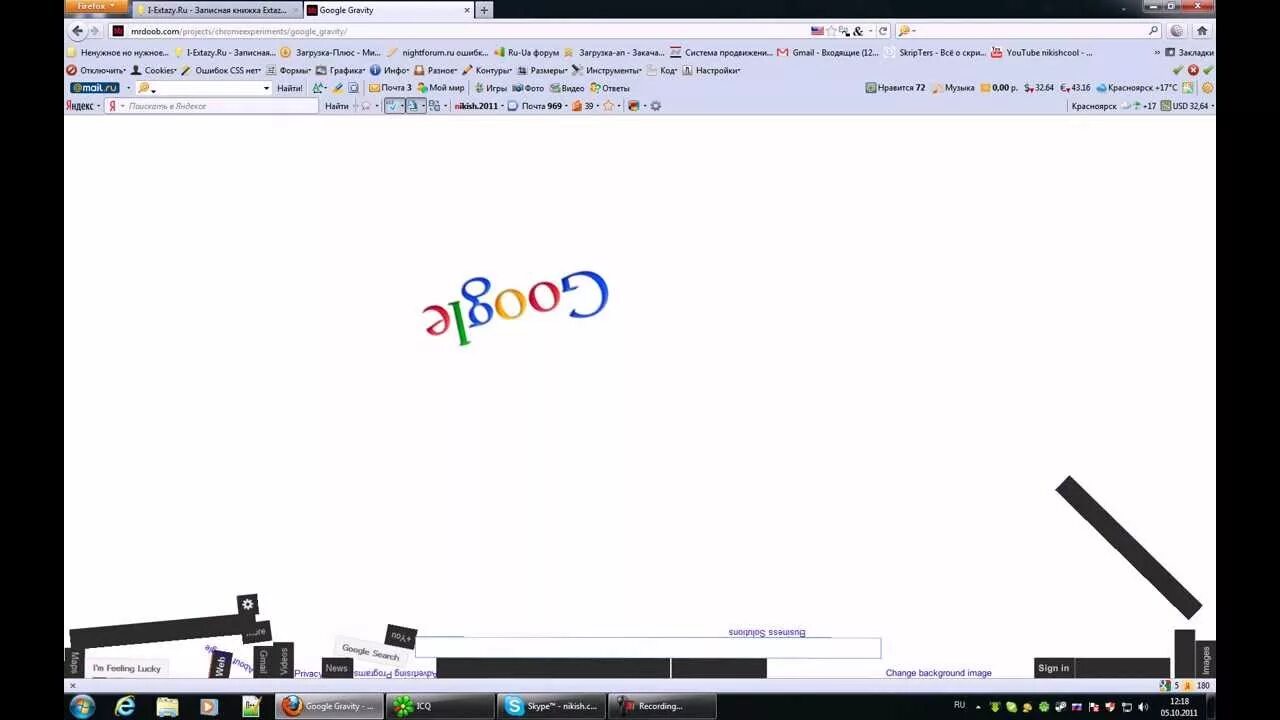
Task: Click the I'm Feeling Lucky button
Action: [127, 668]
